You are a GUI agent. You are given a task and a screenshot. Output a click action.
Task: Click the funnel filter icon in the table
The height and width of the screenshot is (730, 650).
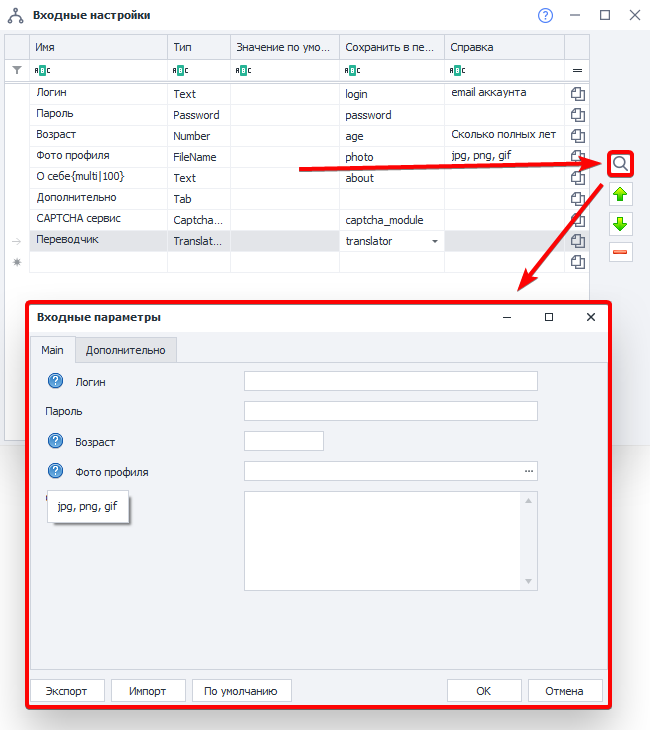[x=16, y=70]
